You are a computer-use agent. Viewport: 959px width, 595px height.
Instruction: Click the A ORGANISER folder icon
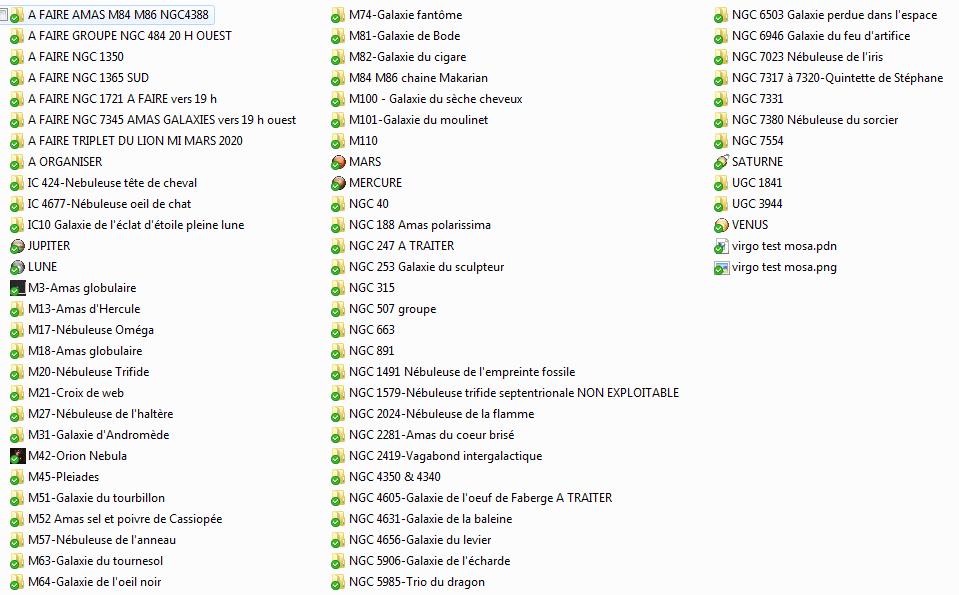pyautogui.click(x=17, y=162)
